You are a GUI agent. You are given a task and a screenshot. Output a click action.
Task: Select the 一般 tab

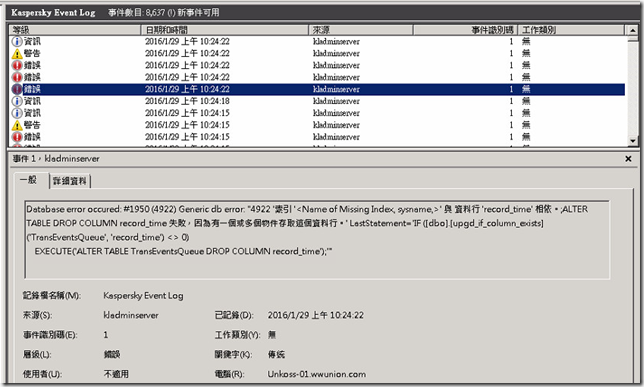[x=29, y=180]
